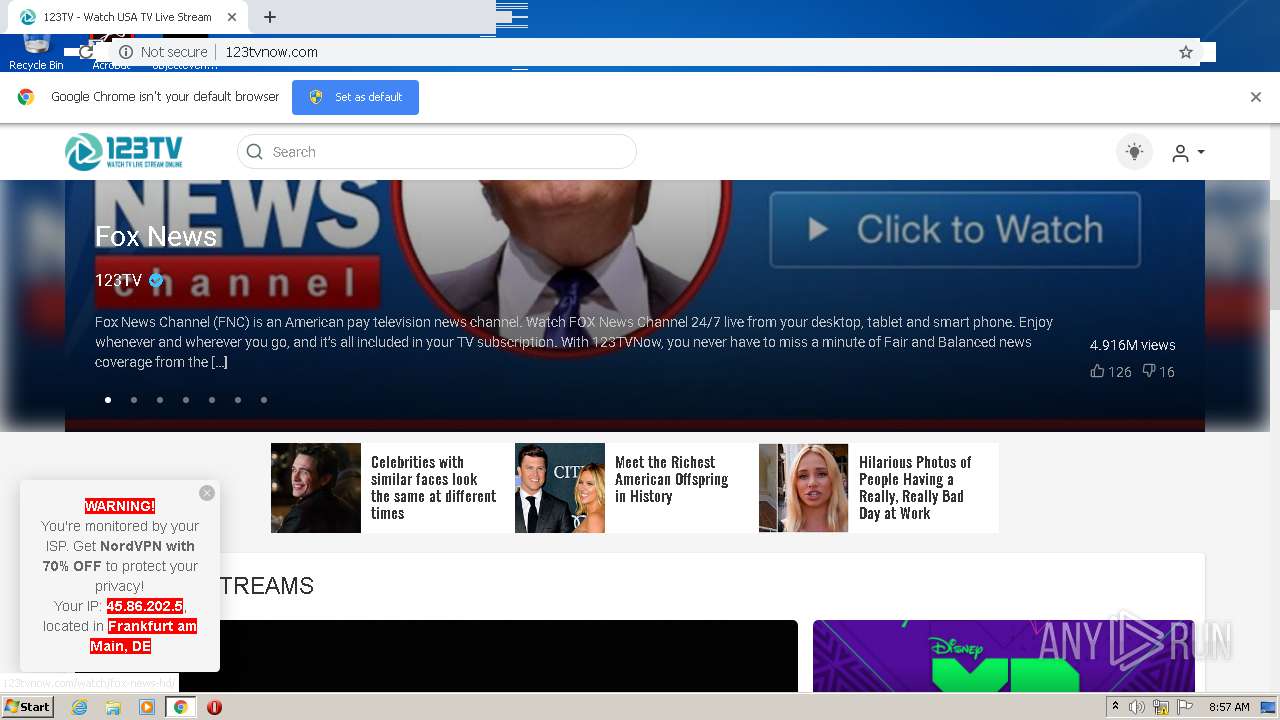The image size is (1280, 720).
Task: Click the 'NordVPN with 70% OFF' text
Action: click(x=119, y=556)
